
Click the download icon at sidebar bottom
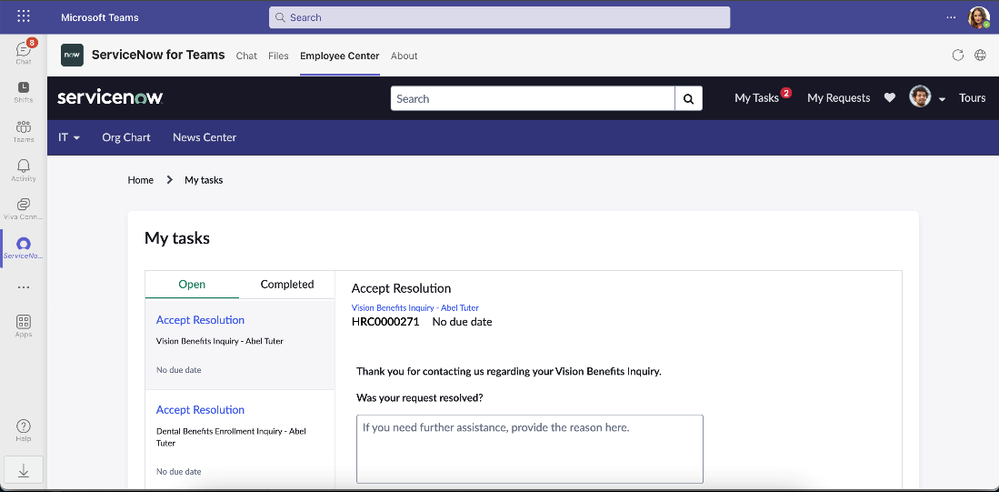pos(24,470)
